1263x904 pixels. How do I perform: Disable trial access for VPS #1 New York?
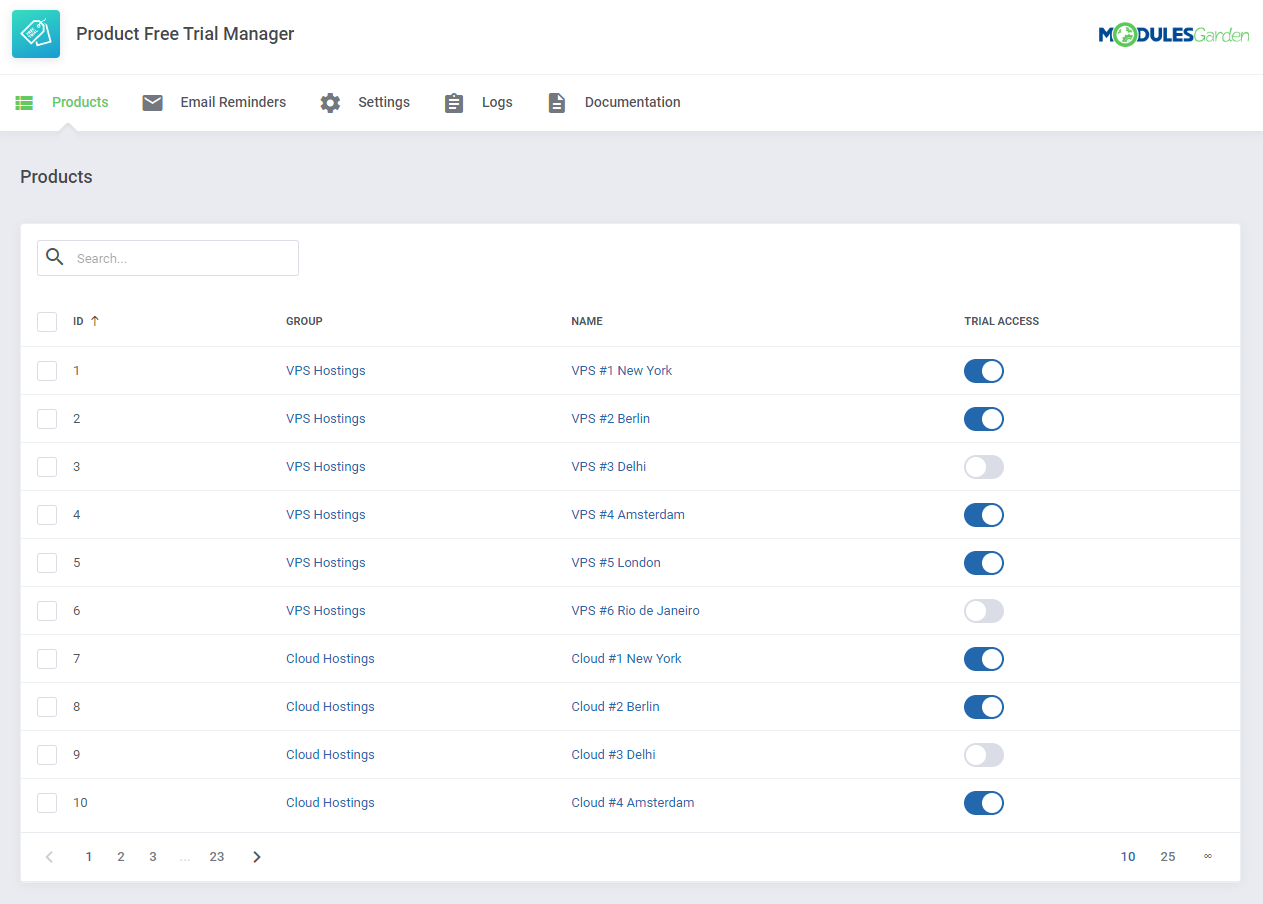983,370
